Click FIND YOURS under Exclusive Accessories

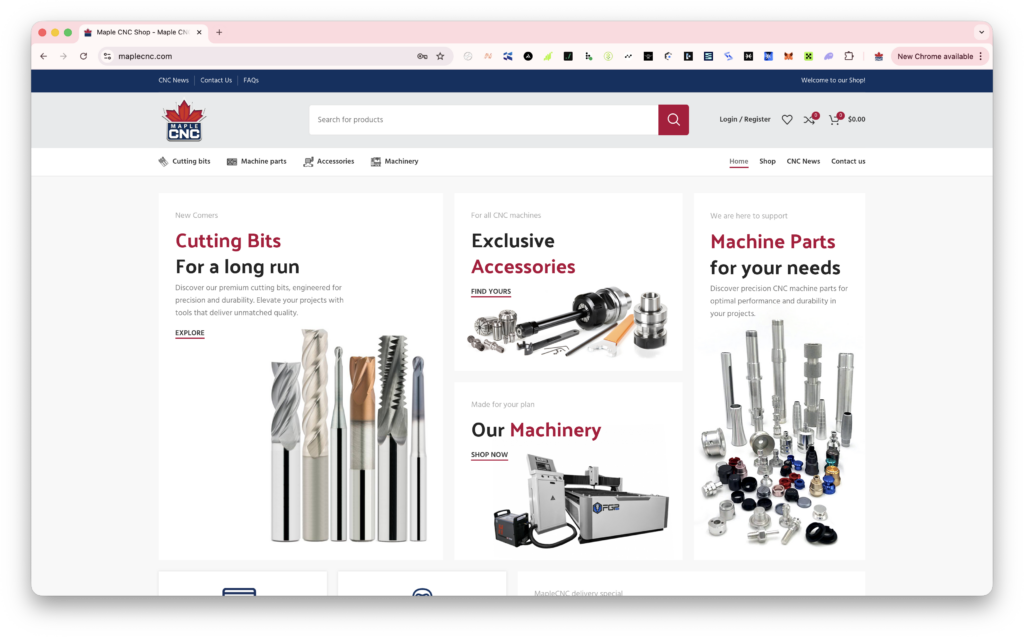(x=489, y=291)
